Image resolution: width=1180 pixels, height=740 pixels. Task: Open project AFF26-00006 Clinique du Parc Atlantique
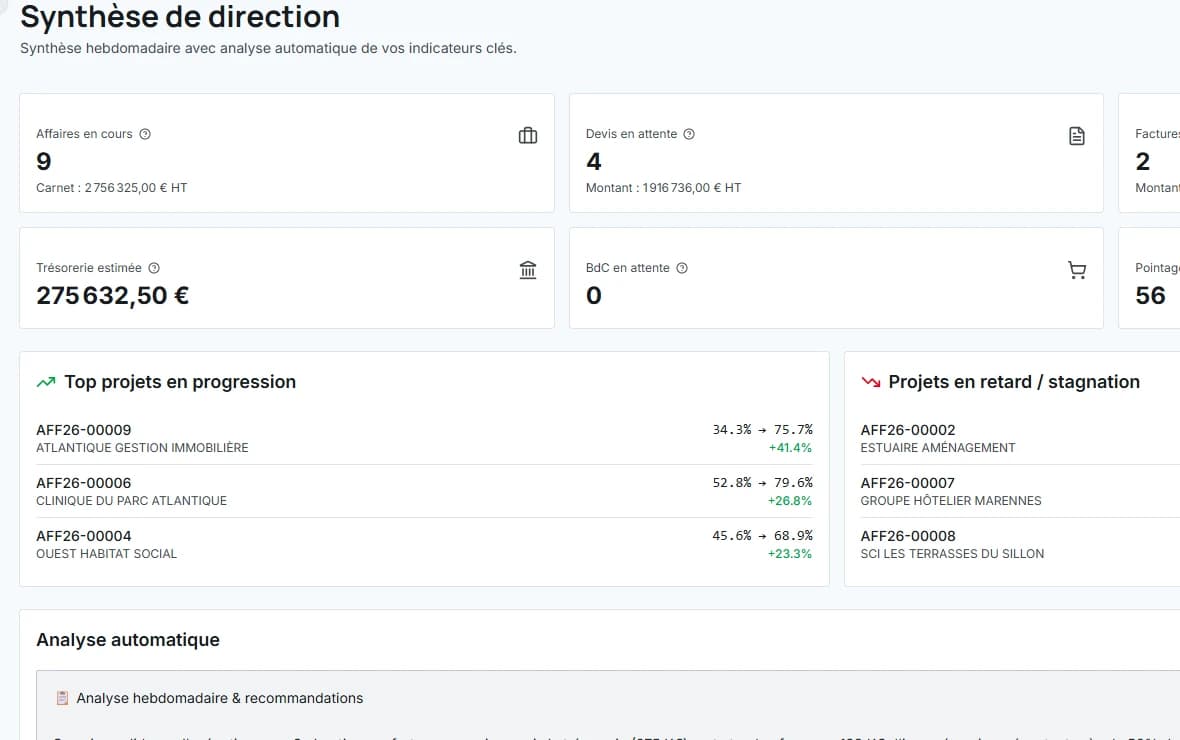click(424, 491)
